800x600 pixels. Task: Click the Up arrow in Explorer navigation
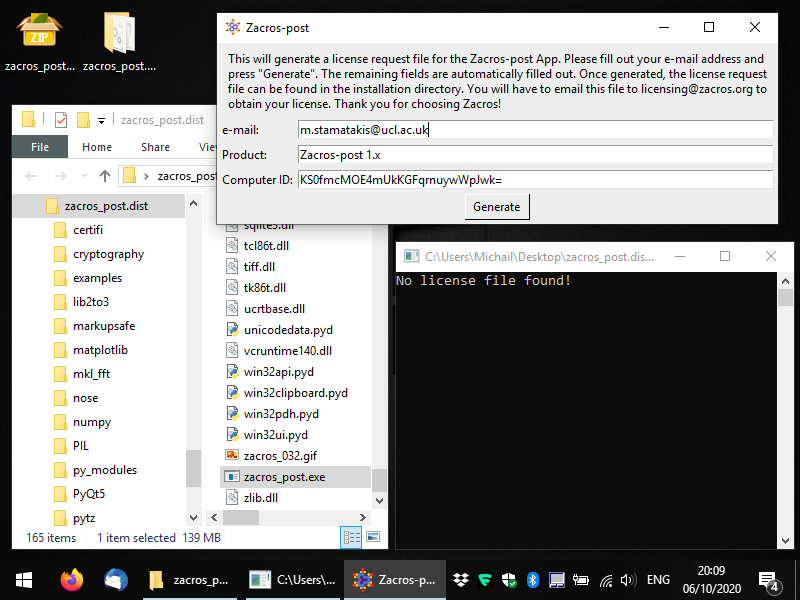coord(105,176)
